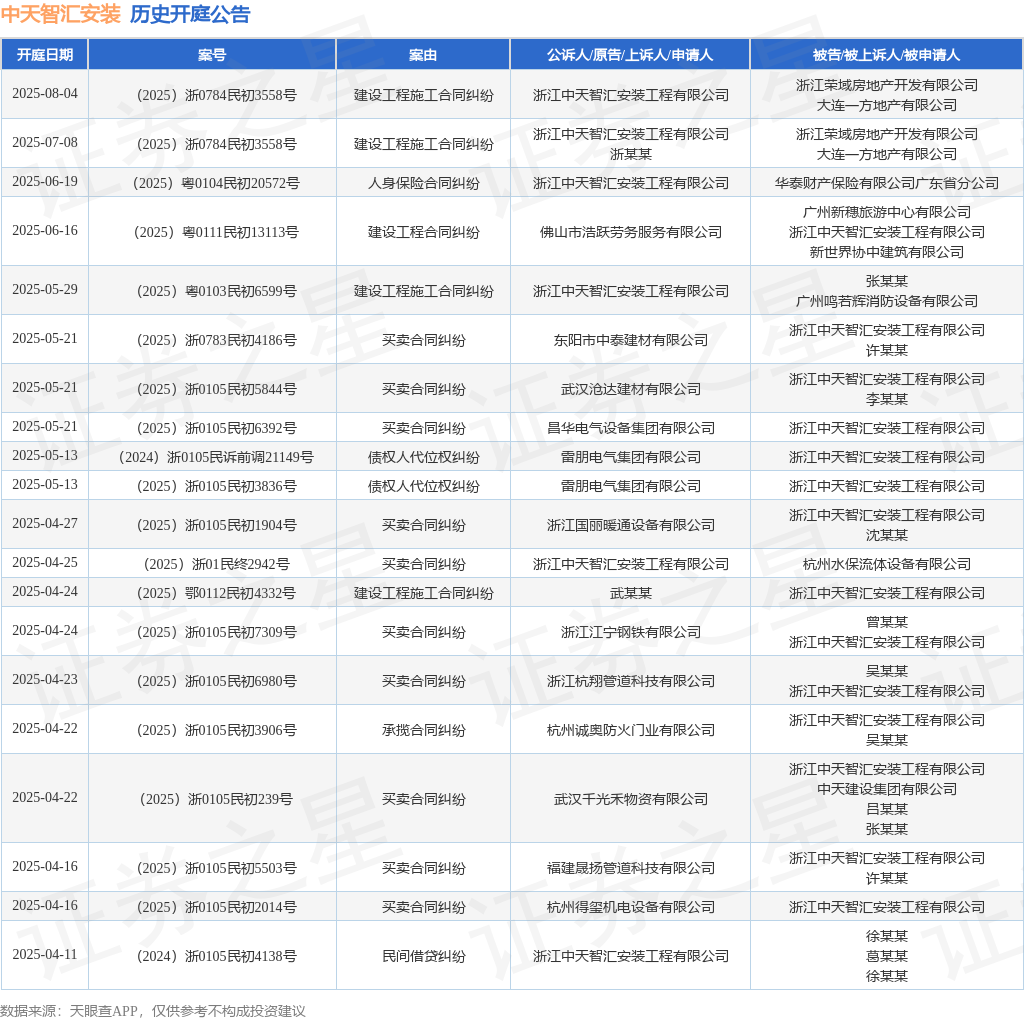Select defendant name 李某某
This screenshot has height=1020, width=1024.
coord(886,398)
